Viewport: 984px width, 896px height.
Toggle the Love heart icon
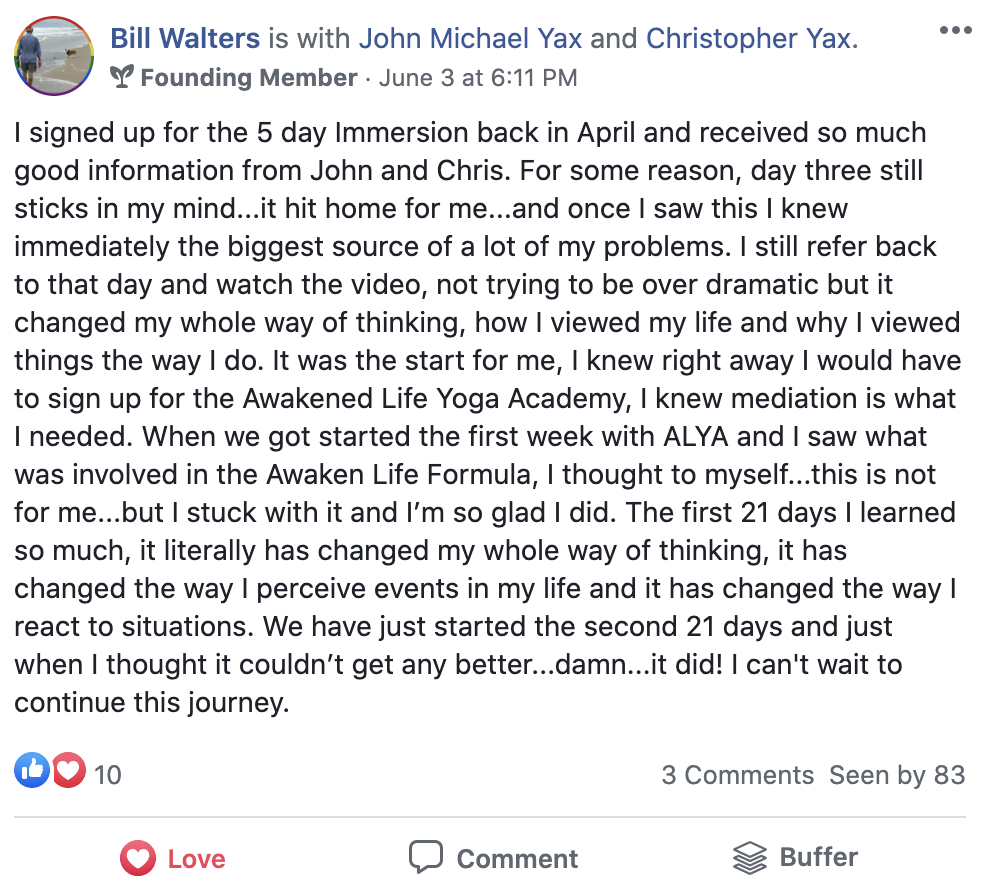point(138,858)
